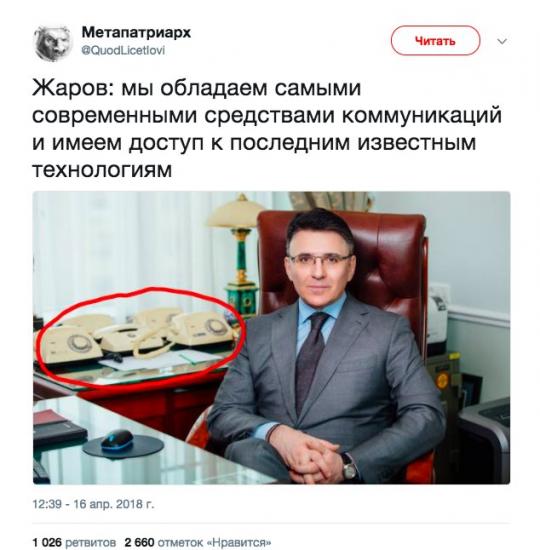Click the computer mouse in the photo
Image resolution: width=540 pixels, height=550 pixels.
117,441
